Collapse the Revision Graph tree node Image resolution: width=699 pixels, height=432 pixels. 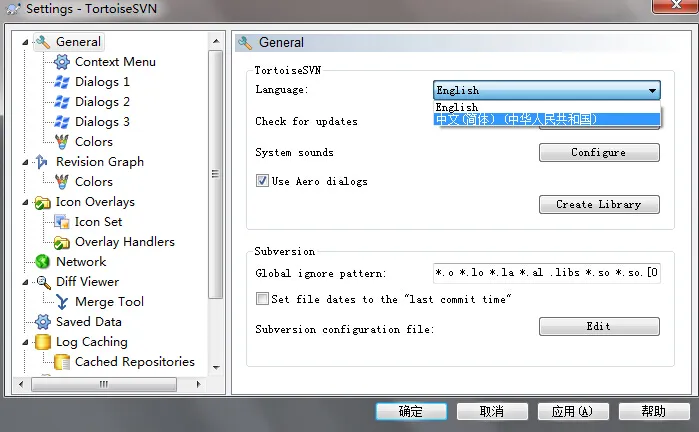[x=25, y=162]
